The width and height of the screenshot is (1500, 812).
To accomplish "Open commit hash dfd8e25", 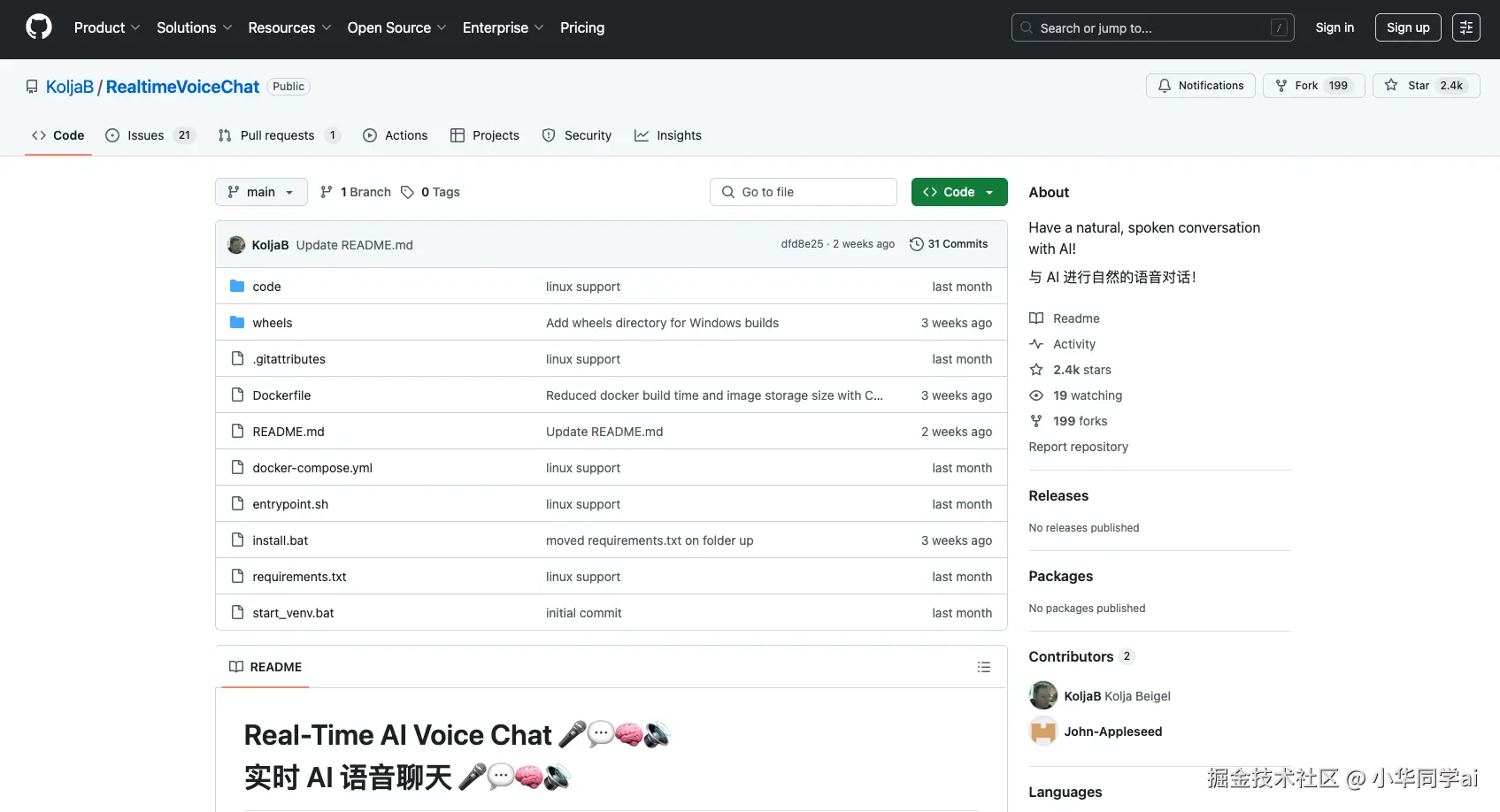I will (x=802, y=244).
